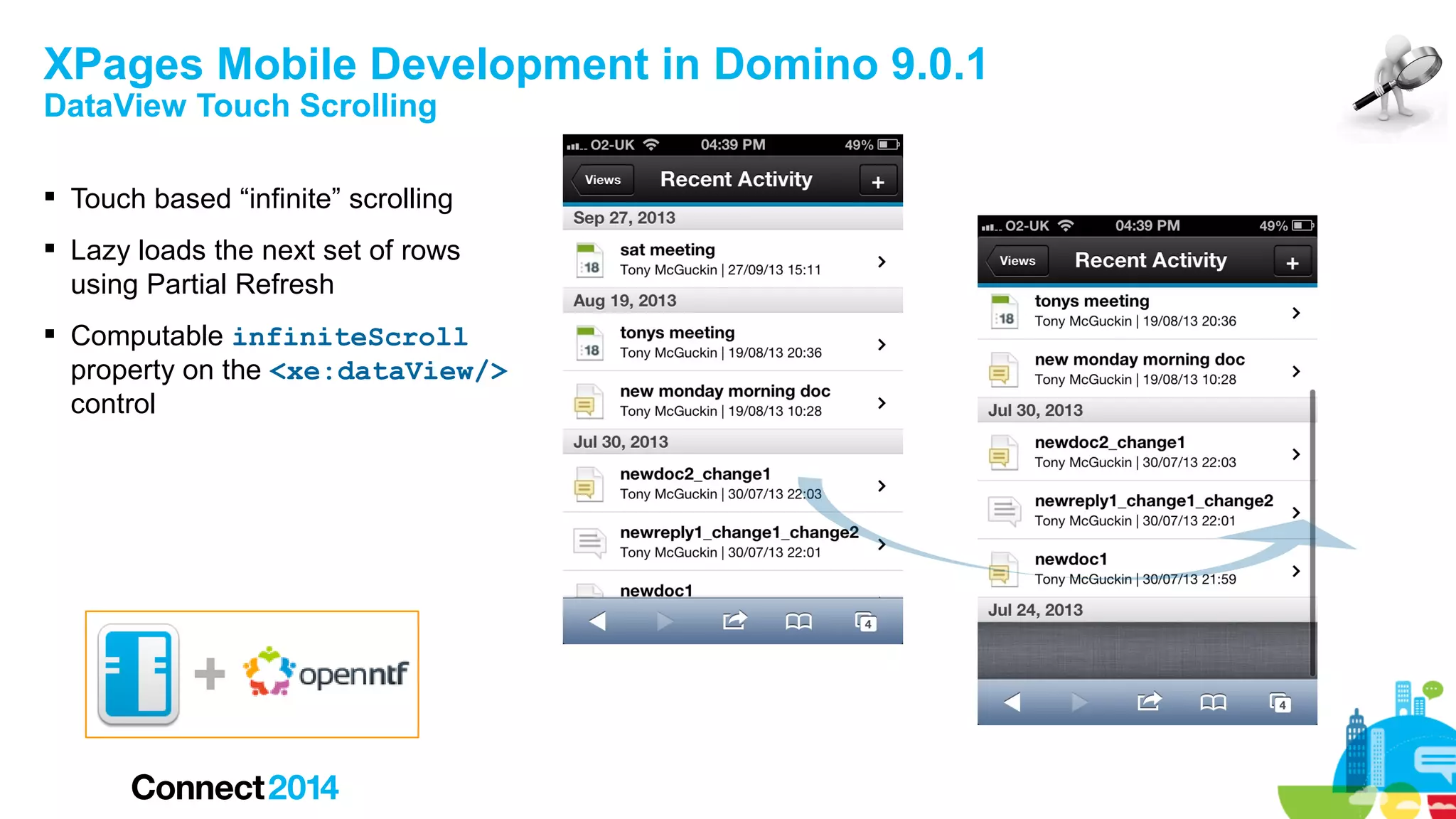The width and height of the screenshot is (1456, 819).
Task: Go back in left phone browser toolbar
Action: [x=597, y=621]
